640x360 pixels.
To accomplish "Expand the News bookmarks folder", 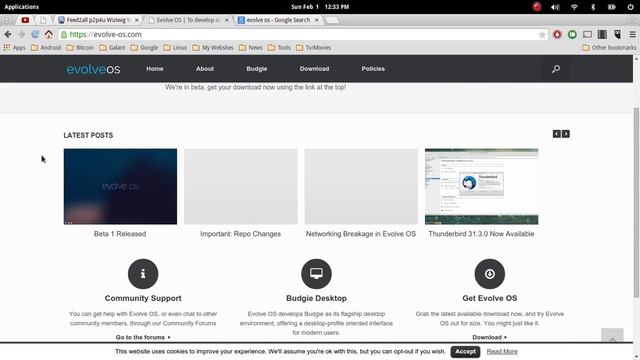I will pyautogui.click(x=251, y=48).
